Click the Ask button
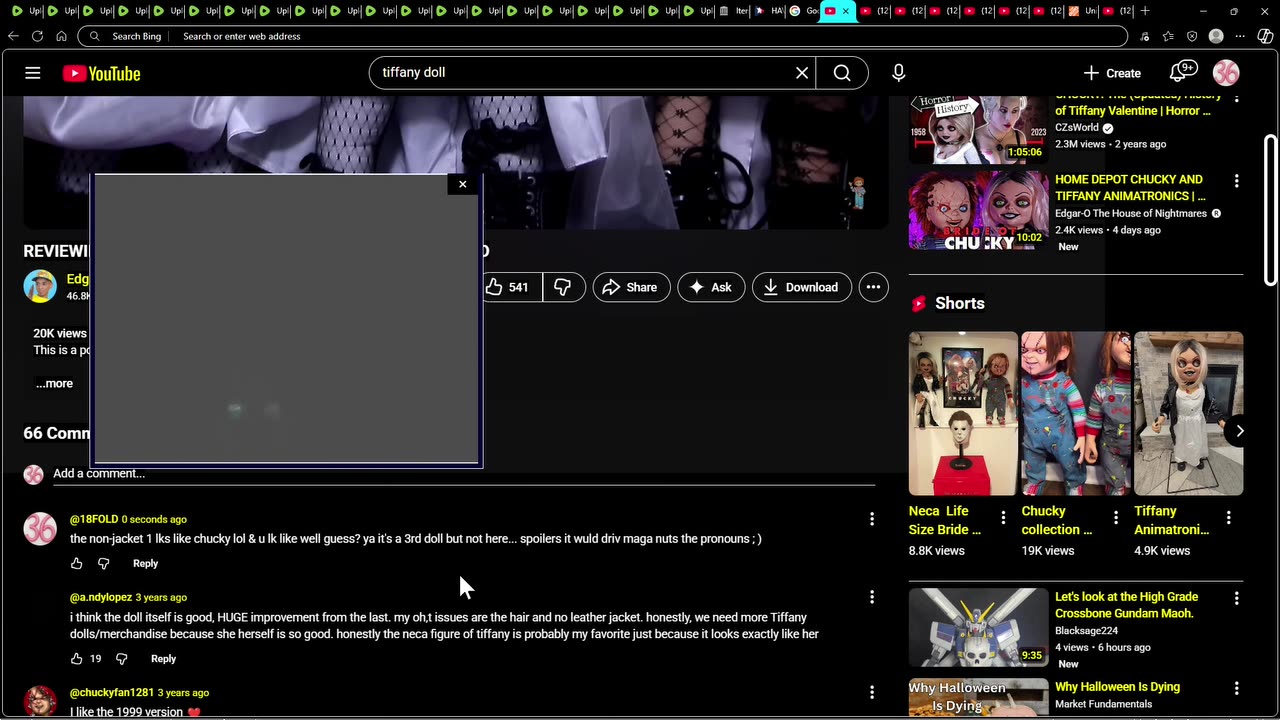Screen dimensions: 1280x720 tap(711, 287)
